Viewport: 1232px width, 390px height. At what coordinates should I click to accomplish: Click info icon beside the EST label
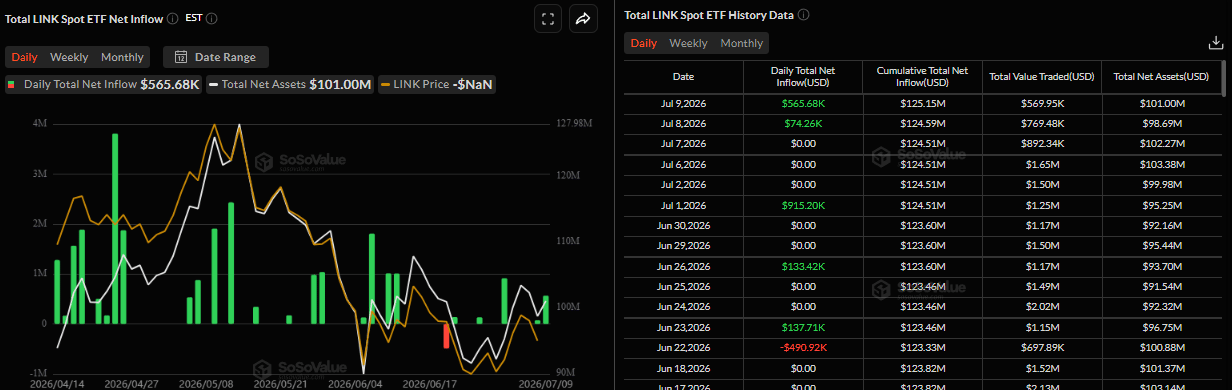click(211, 18)
